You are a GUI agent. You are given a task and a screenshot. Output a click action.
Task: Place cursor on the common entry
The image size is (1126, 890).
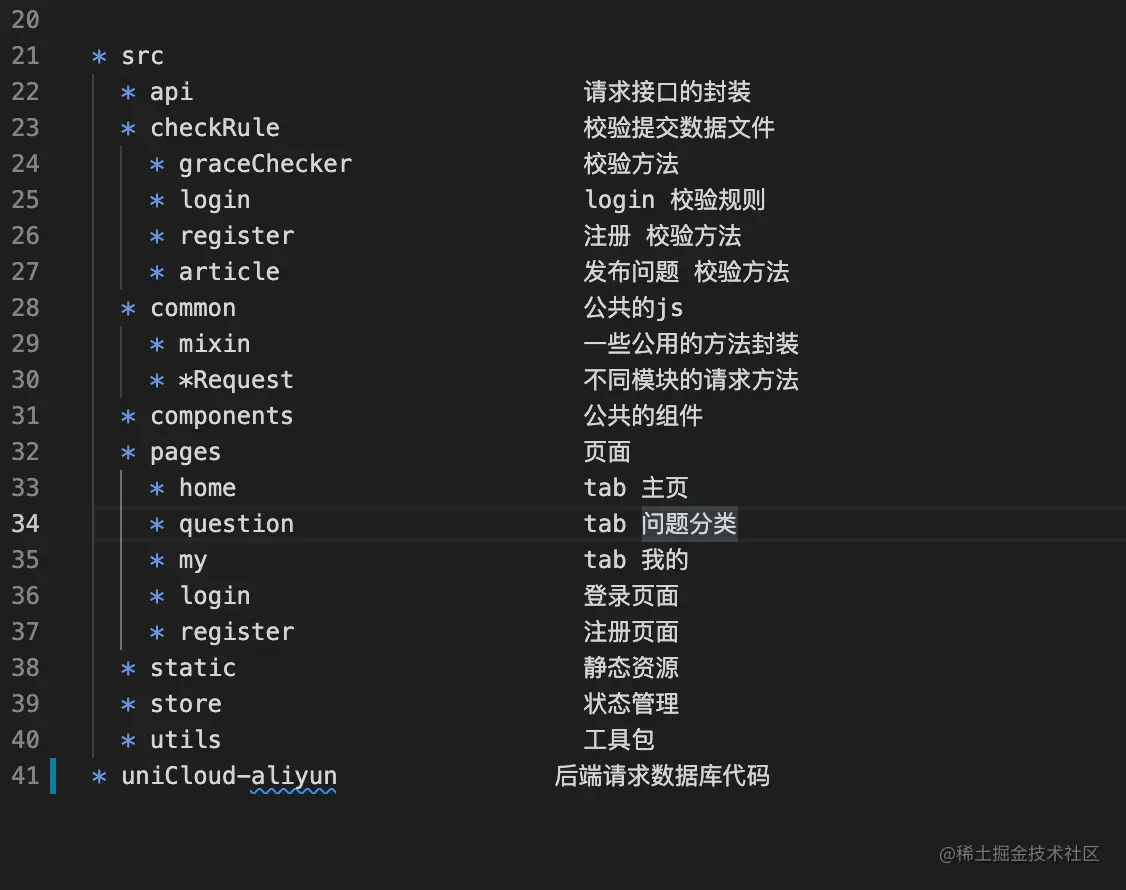tap(193, 308)
